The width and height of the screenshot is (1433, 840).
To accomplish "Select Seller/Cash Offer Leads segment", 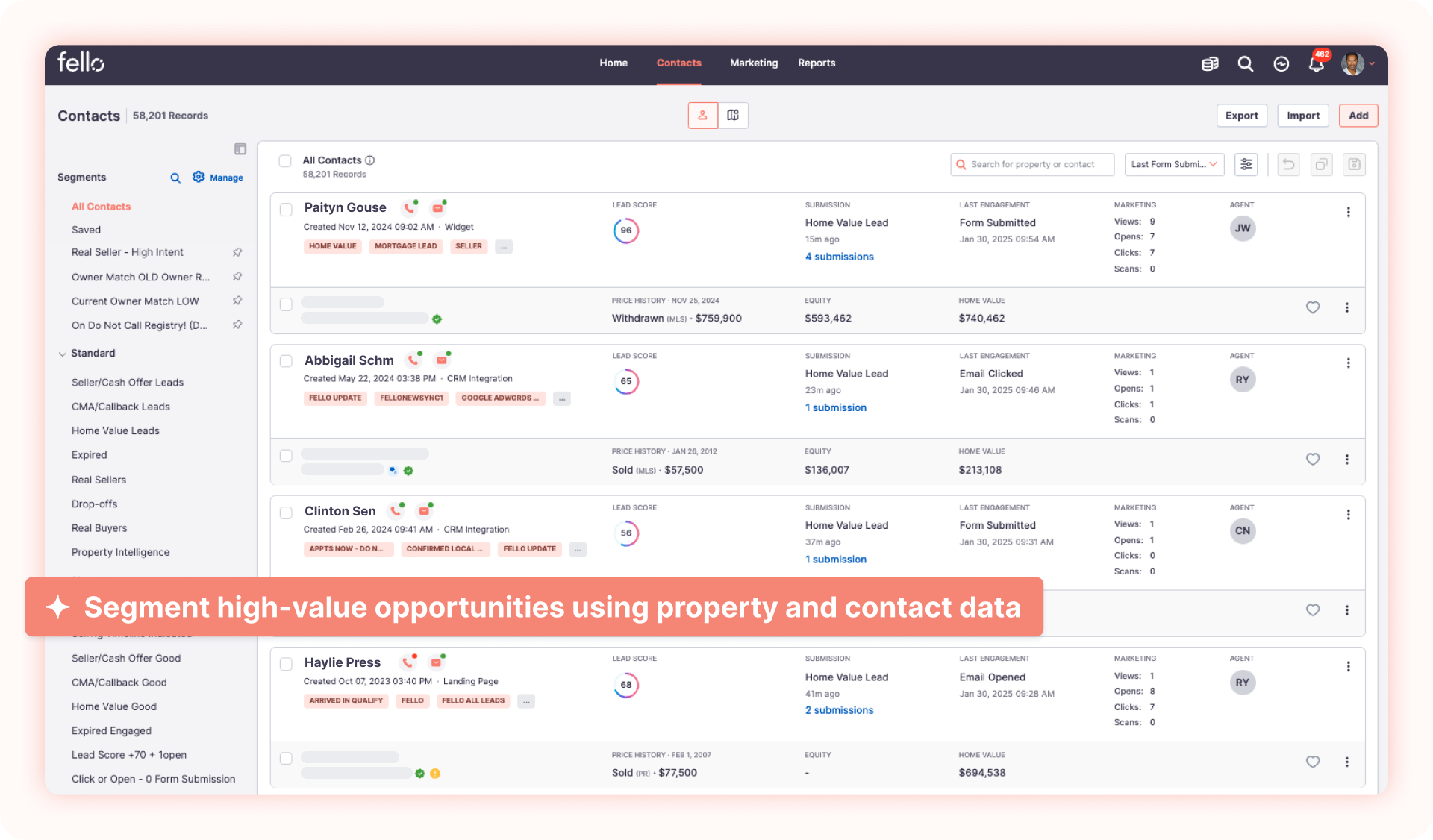I will click(x=128, y=383).
